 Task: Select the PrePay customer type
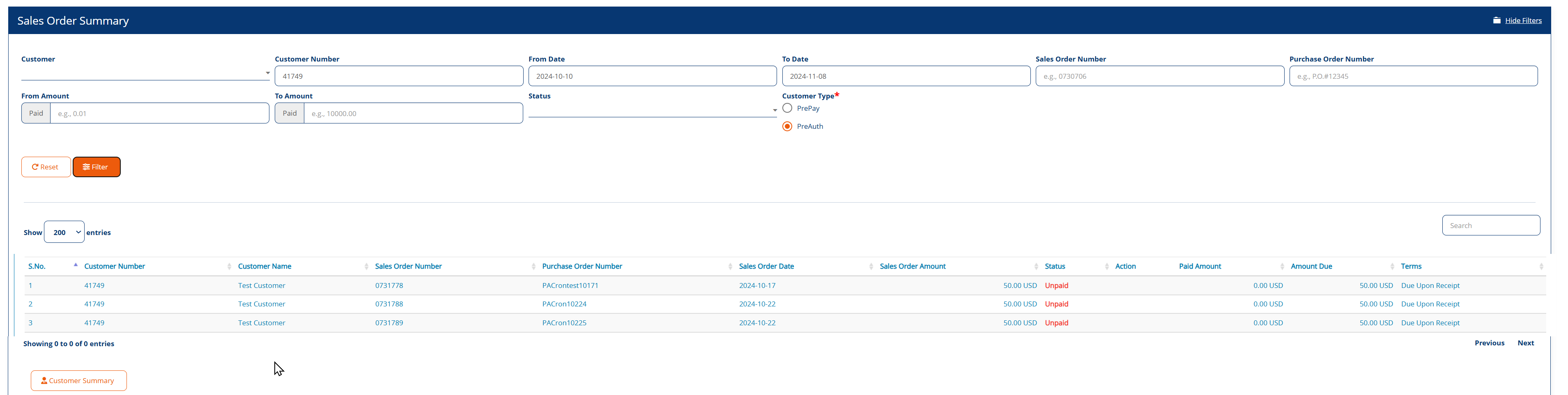coord(787,108)
